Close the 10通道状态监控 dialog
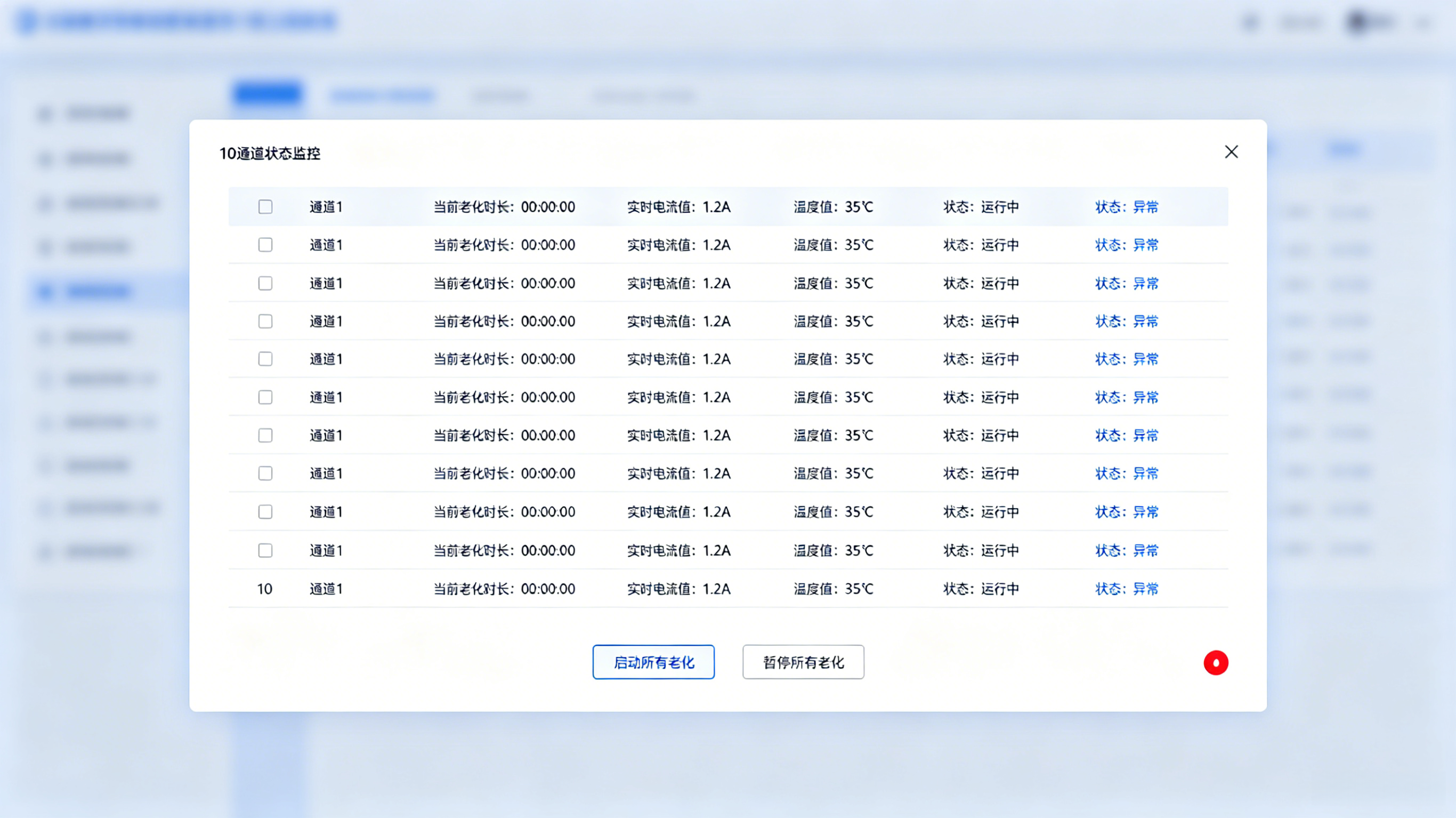1456x818 pixels. [x=1231, y=151]
